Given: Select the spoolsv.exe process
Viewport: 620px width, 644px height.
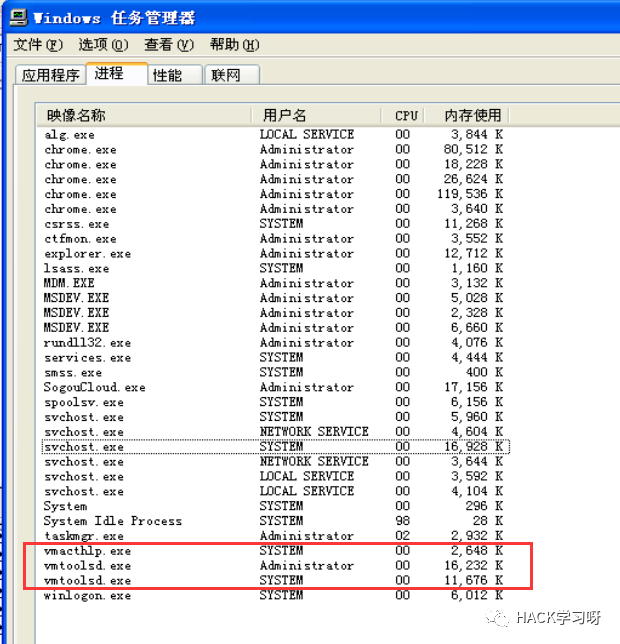Looking at the screenshot, I should click(275, 401).
